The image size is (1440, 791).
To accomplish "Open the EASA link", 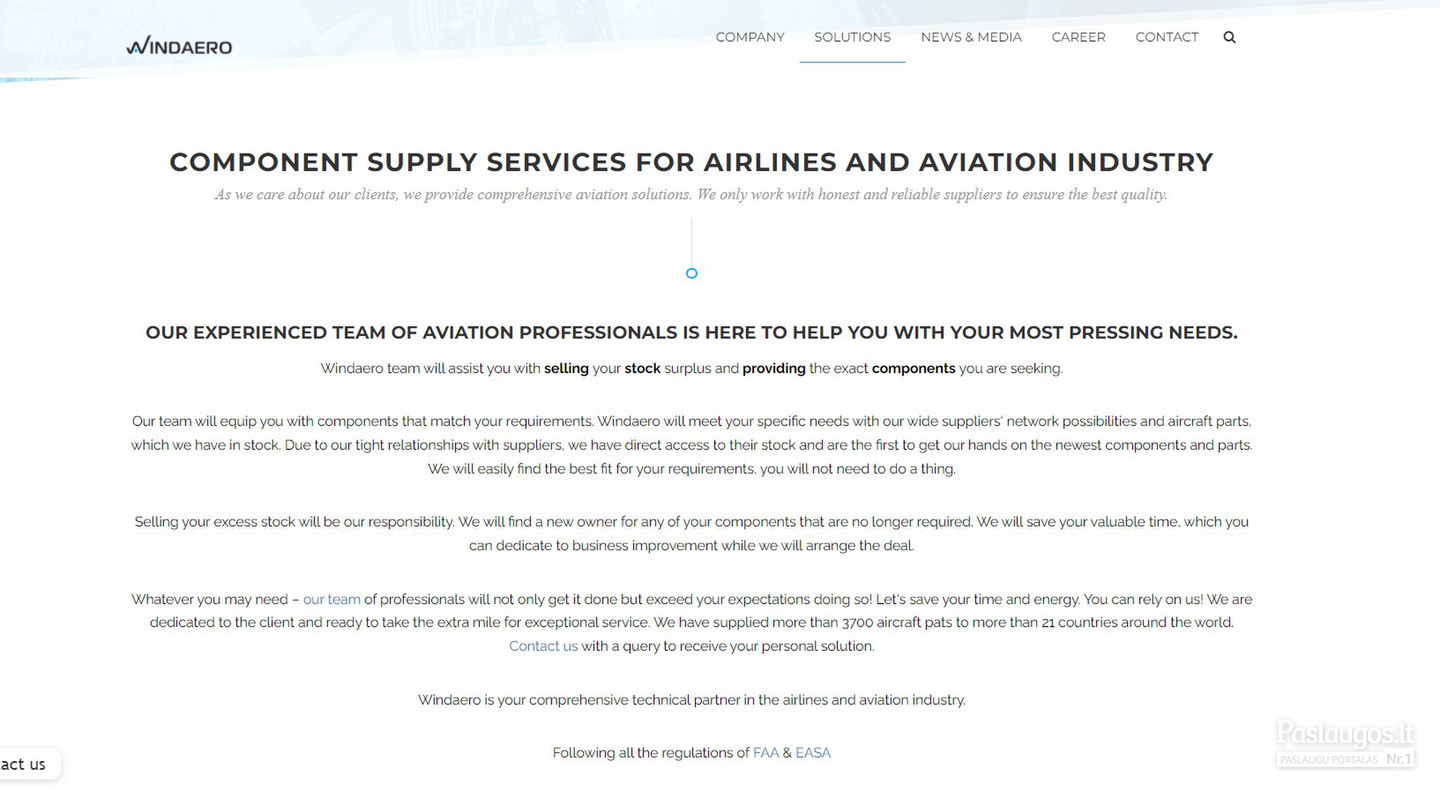I will click(813, 753).
